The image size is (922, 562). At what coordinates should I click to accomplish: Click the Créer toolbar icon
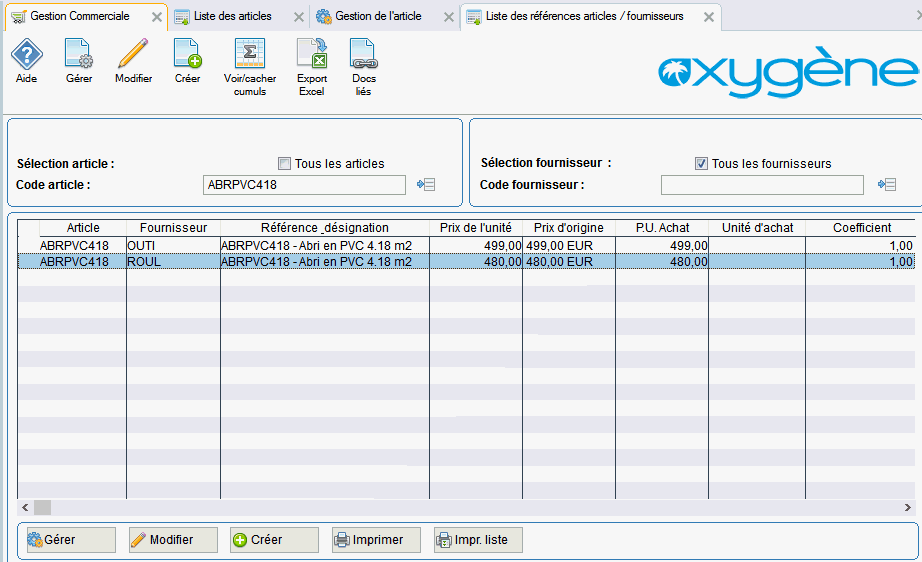point(187,55)
